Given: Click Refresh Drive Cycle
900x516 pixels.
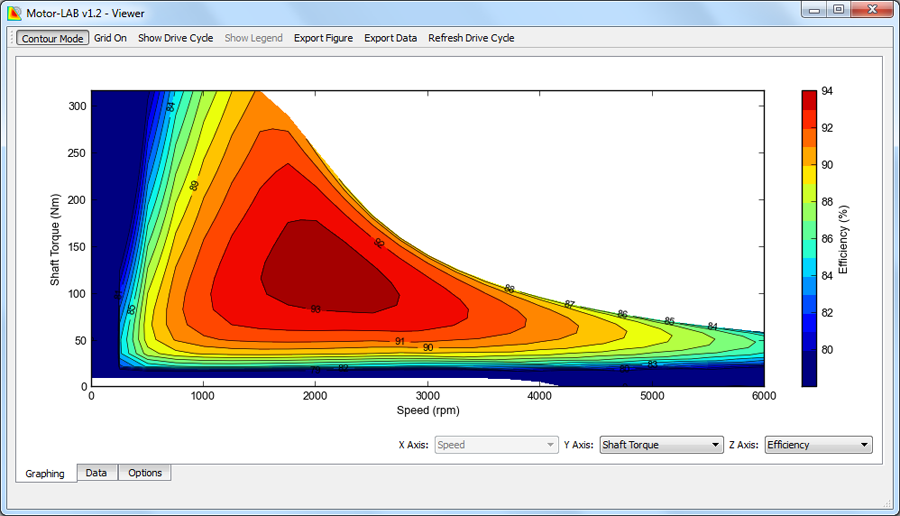Looking at the screenshot, I should click(471, 38).
